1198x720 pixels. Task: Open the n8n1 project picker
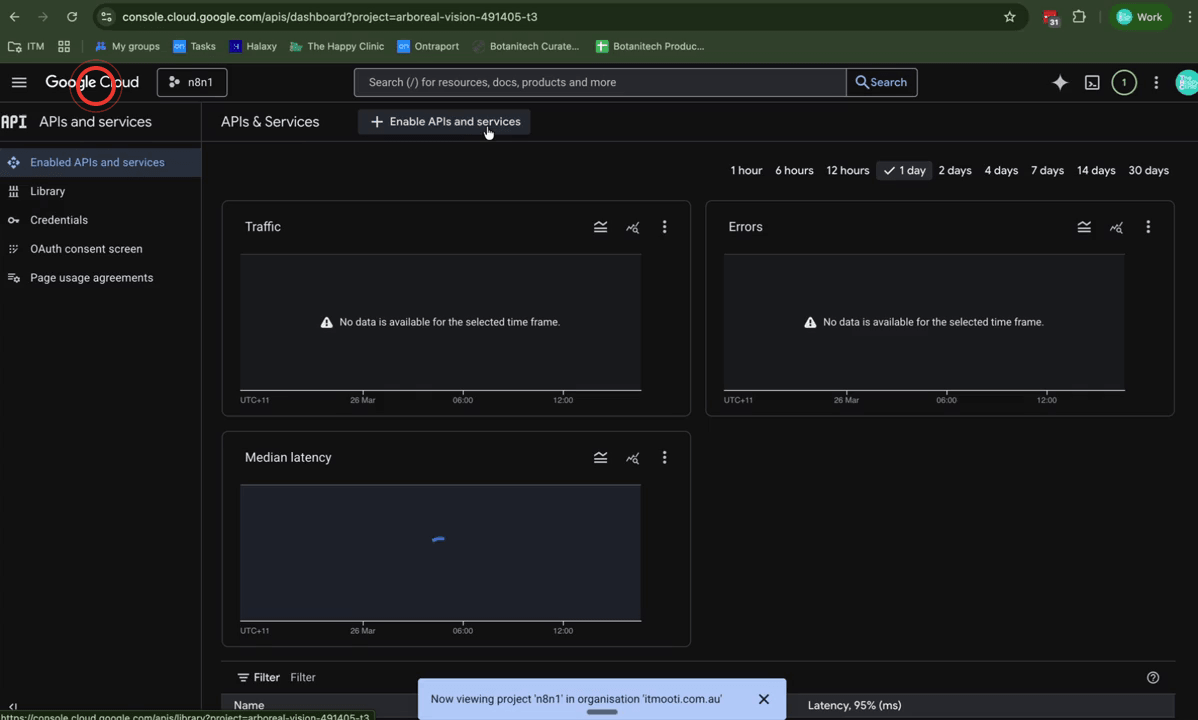(191, 82)
